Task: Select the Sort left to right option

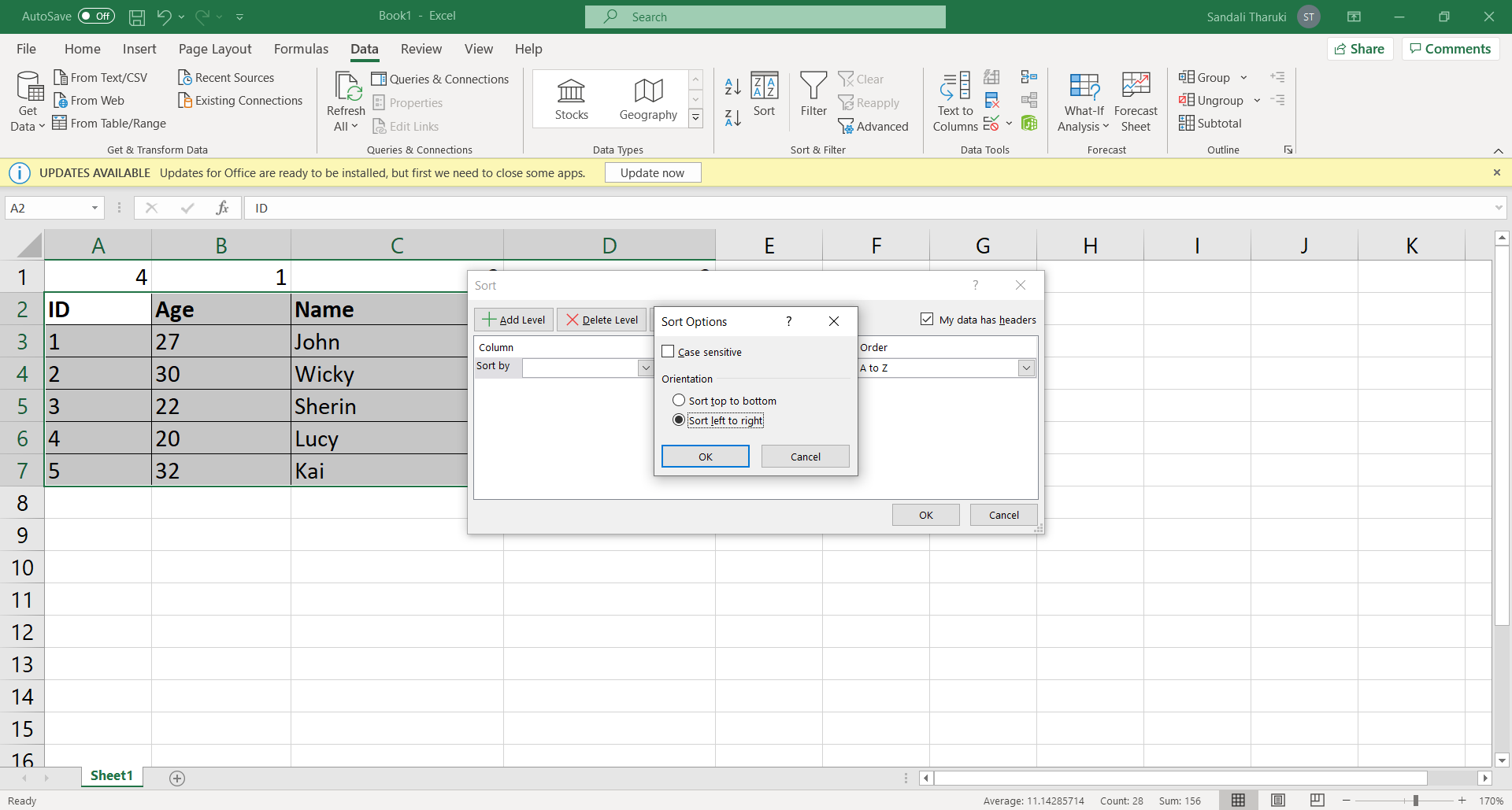Action: click(678, 420)
